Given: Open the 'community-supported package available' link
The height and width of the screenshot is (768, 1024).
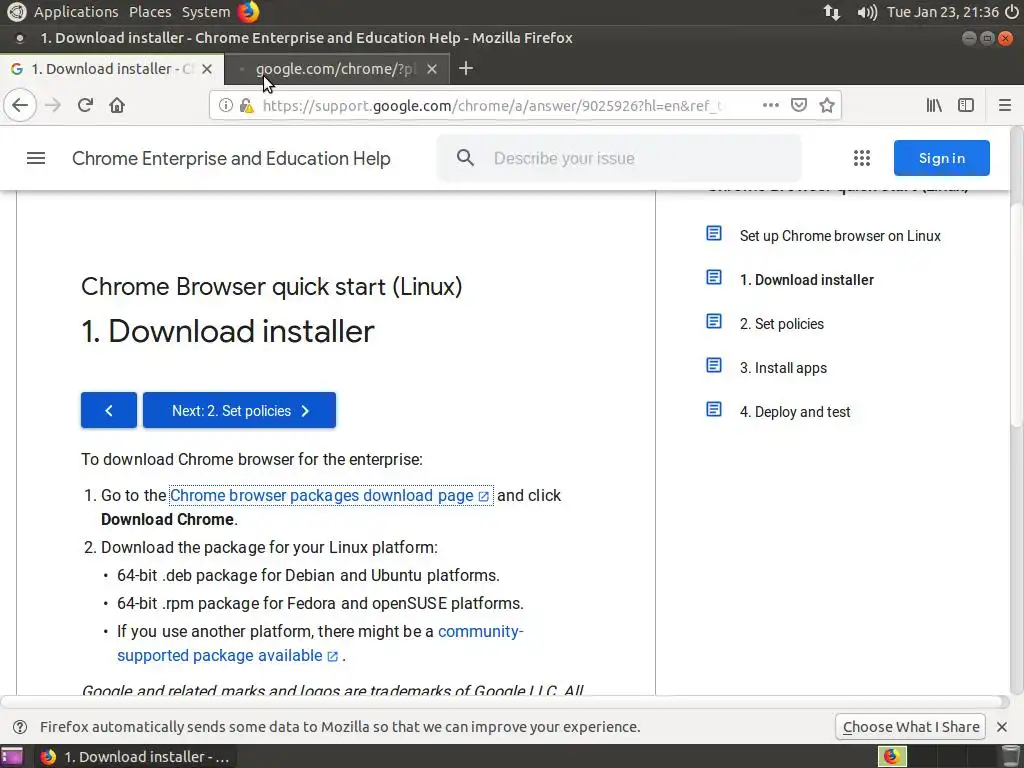Looking at the screenshot, I should (x=320, y=643).
